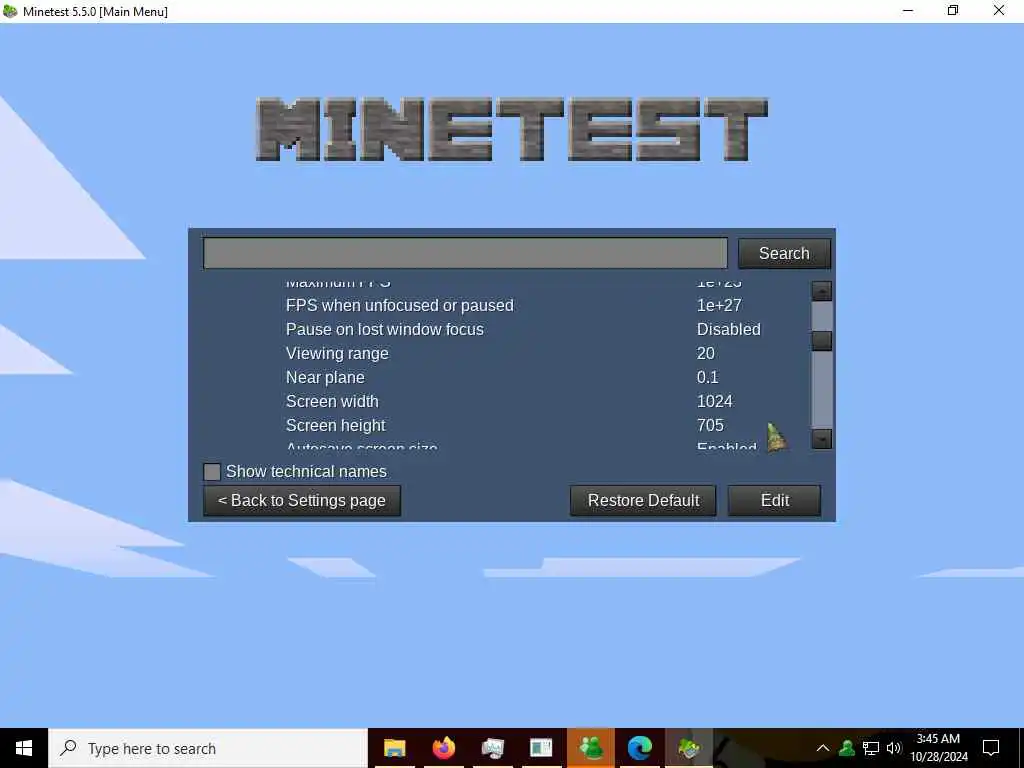The width and height of the screenshot is (1024, 768).
Task: Select 'Near plane' setting row
Action: [x=506, y=377]
